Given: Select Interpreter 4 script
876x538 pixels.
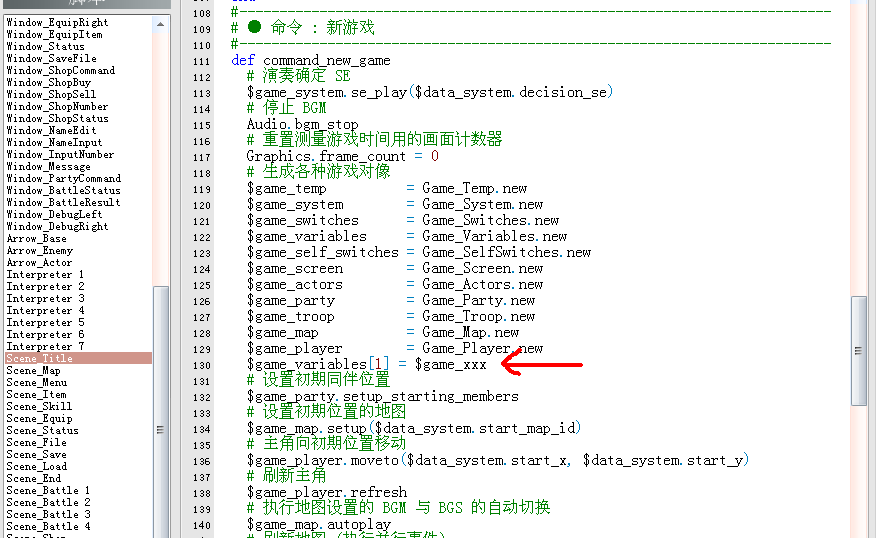Looking at the screenshot, I should (x=45, y=311).
